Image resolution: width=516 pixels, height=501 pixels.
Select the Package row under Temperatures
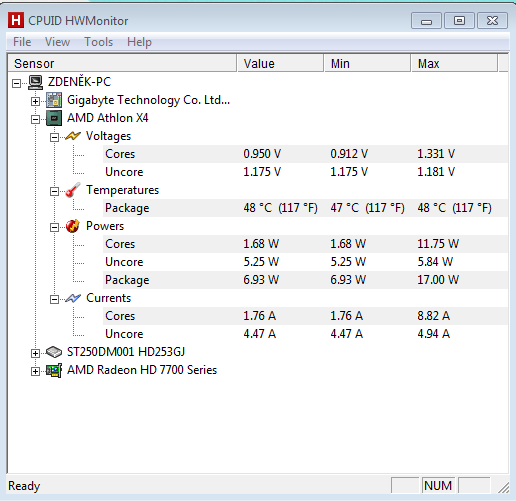(306, 208)
